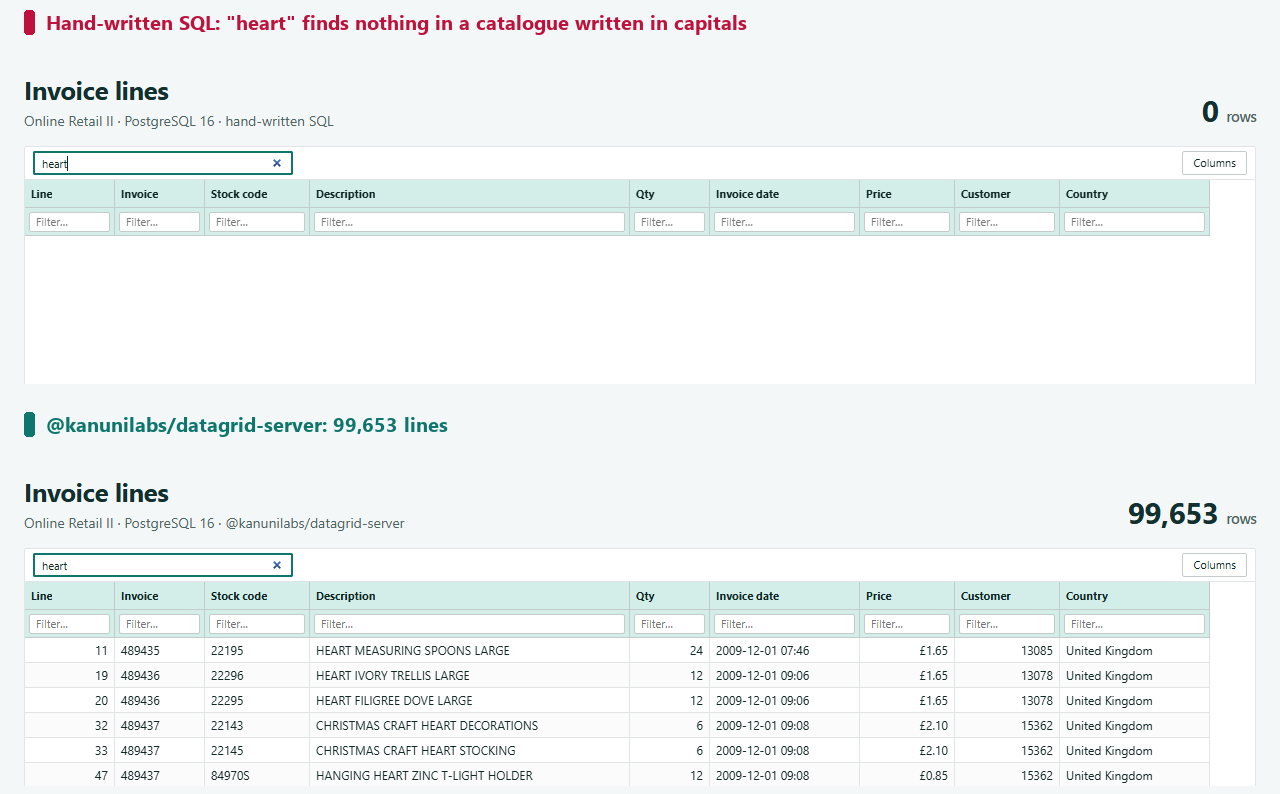Sort by Price header in datagrid-server grid
The image size is (1280, 794).
coord(907,596)
